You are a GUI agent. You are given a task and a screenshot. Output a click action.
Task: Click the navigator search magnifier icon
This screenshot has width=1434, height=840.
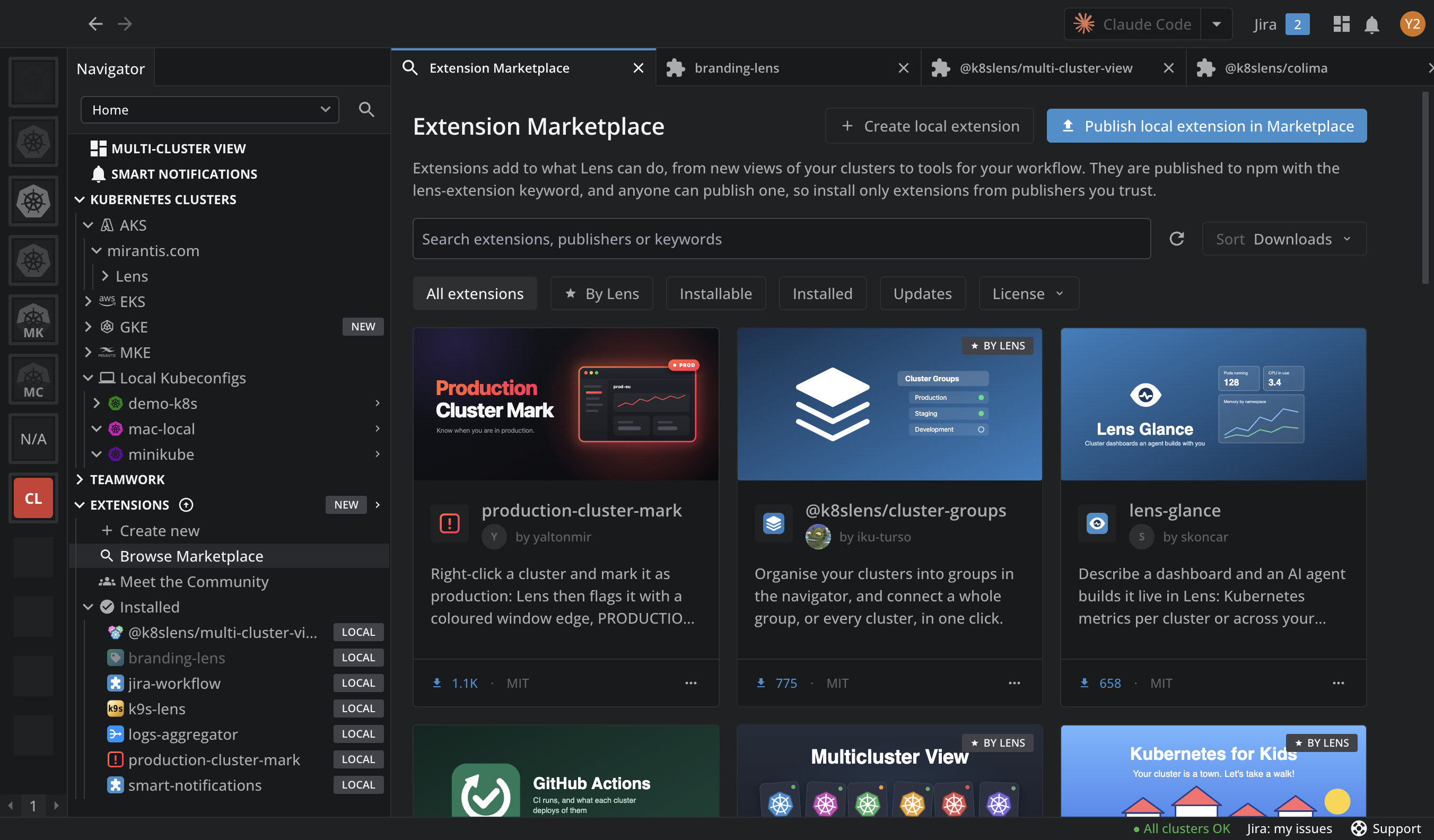coord(366,109)
